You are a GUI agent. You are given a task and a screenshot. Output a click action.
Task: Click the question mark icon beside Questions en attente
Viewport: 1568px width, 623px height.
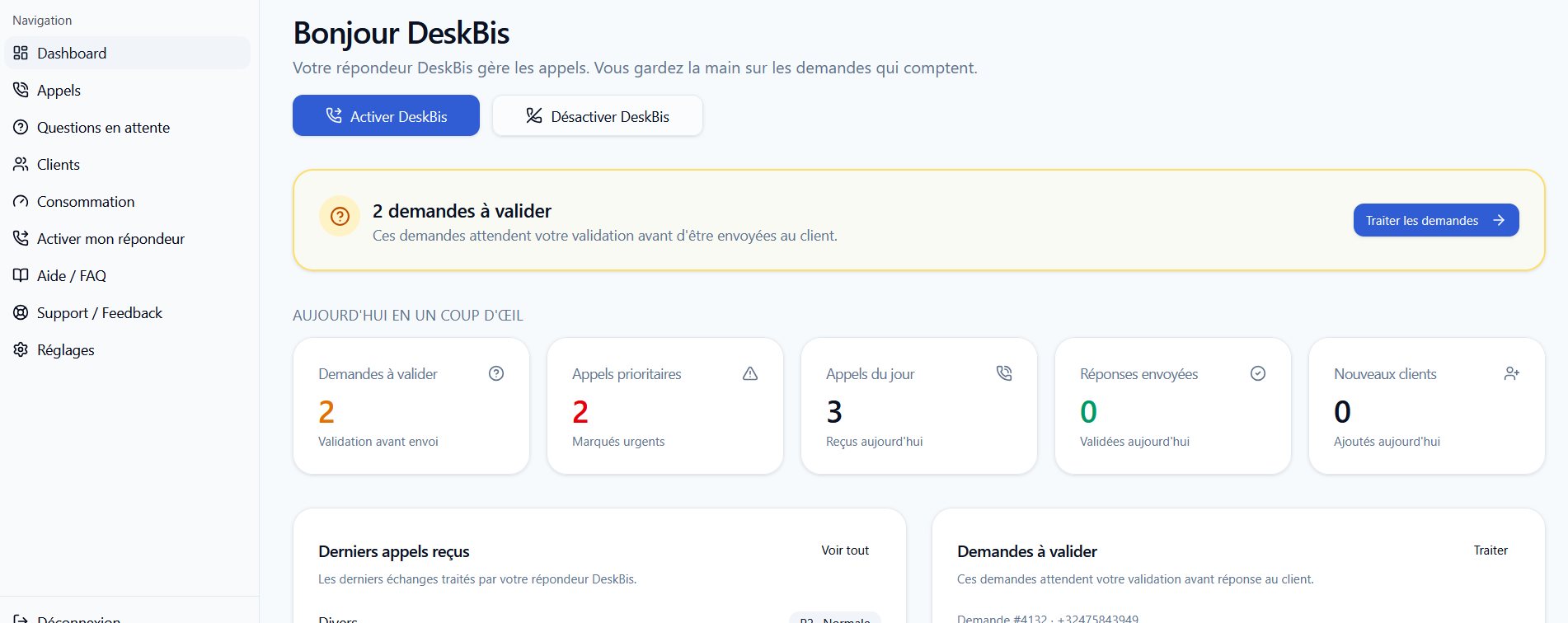click(21, 127)
